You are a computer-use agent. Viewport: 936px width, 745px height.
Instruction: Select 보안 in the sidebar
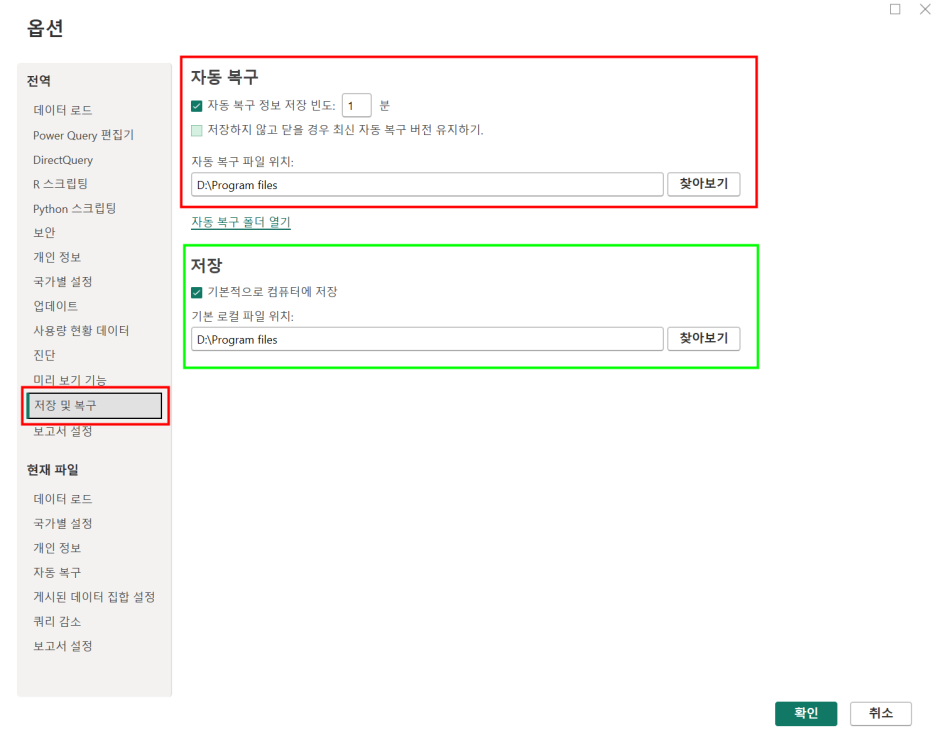coord(44,233)
